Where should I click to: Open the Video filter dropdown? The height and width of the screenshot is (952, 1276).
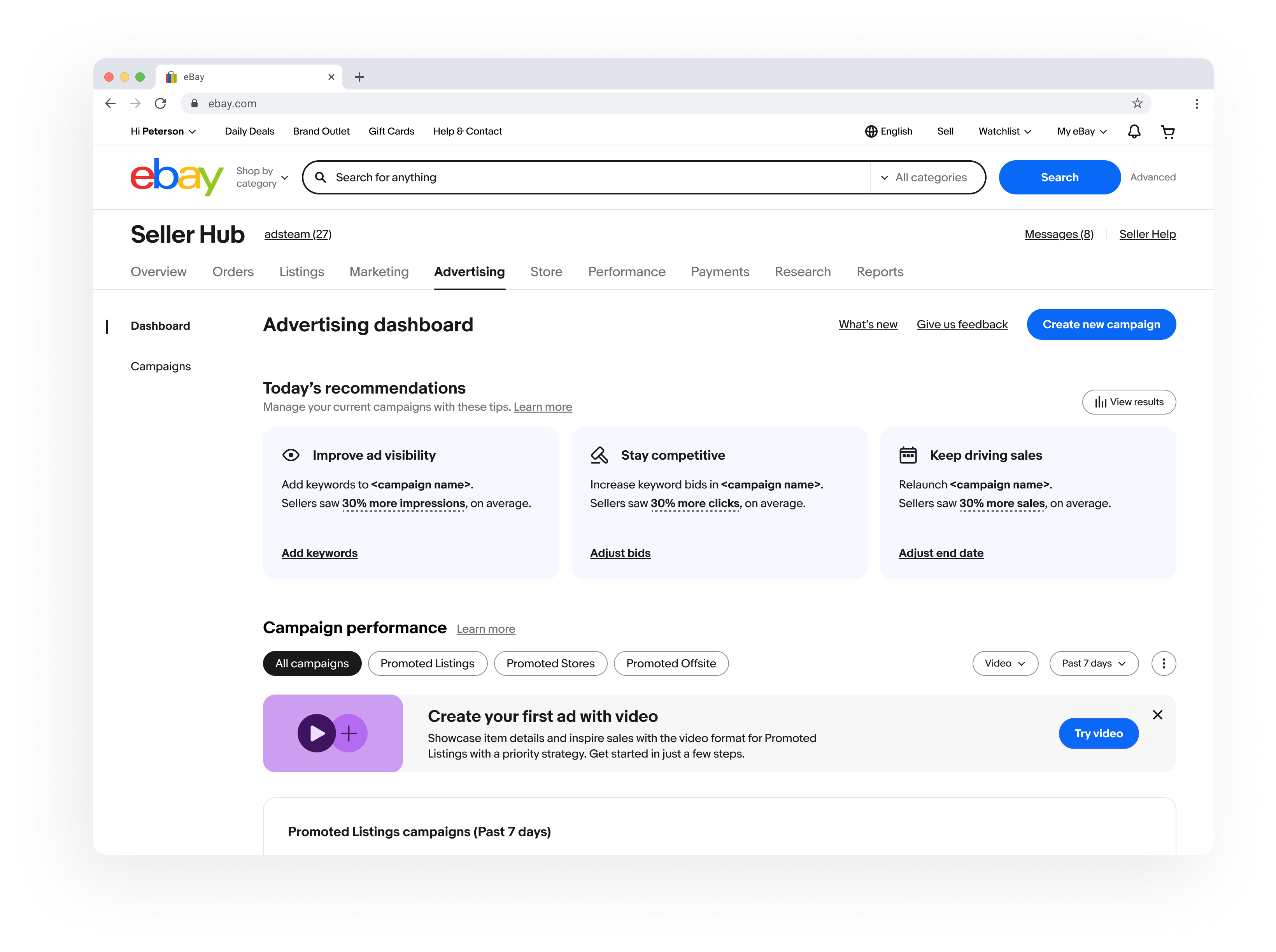pyautogui.click(x=1004, y=663)
